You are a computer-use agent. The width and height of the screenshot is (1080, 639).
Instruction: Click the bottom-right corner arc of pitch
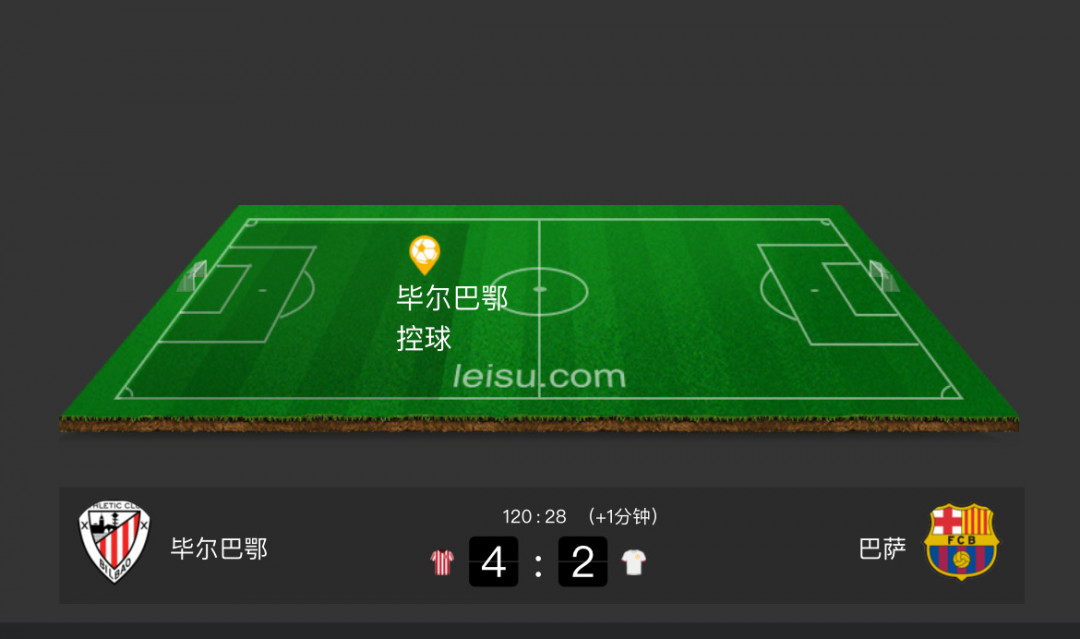point(952,392)
